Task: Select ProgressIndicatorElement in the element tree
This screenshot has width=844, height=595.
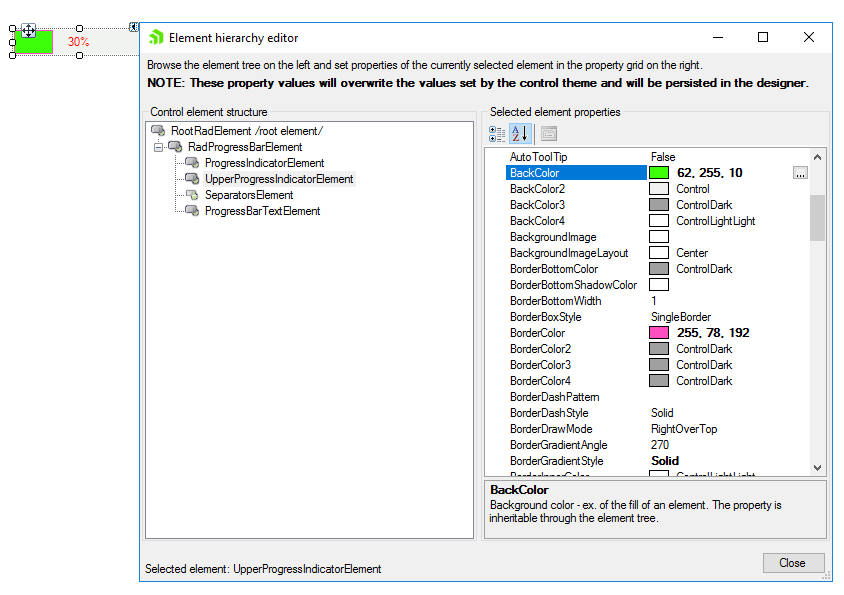Action: [x=266, y=162]
